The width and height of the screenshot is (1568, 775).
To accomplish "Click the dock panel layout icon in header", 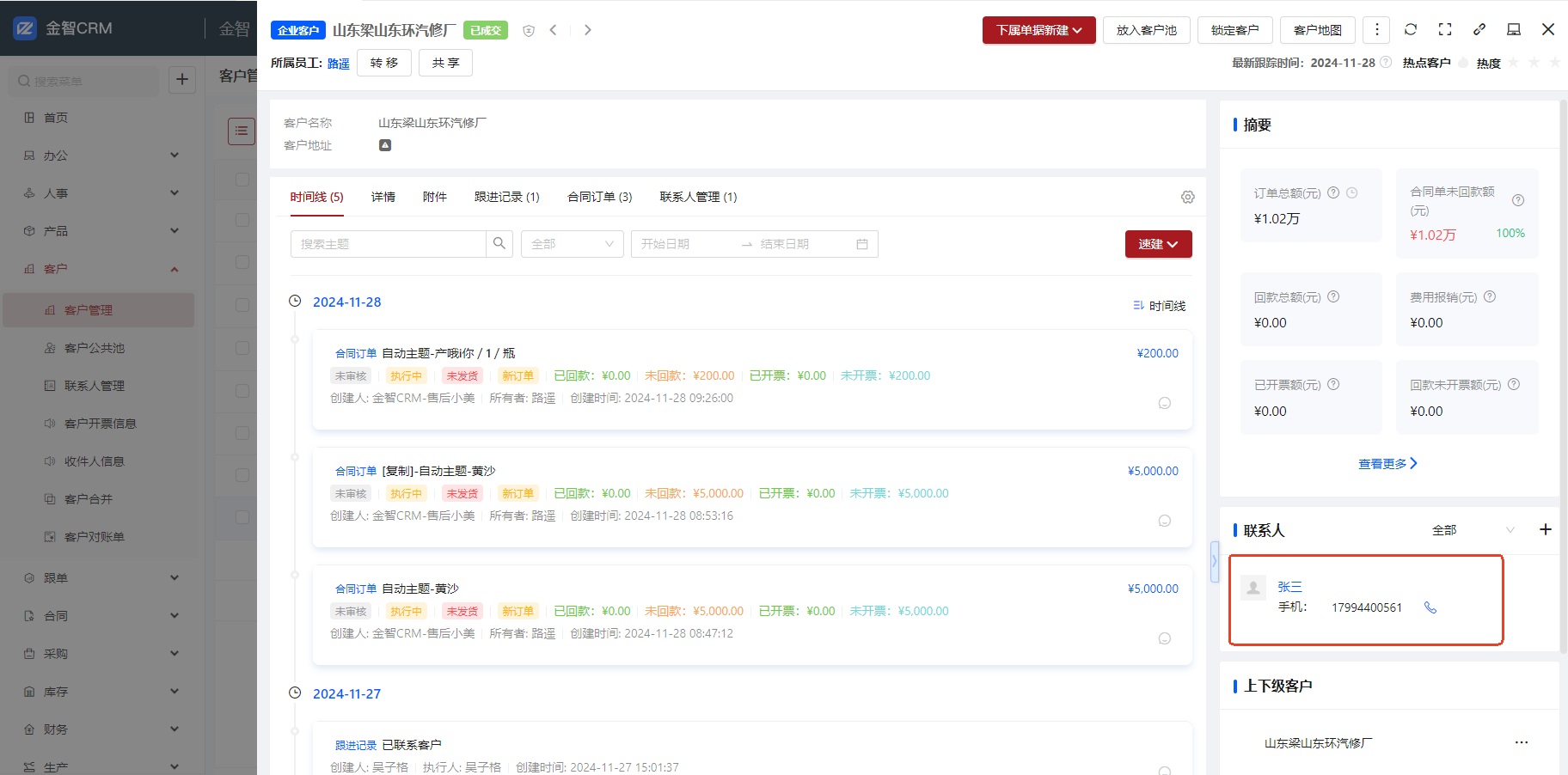I will 1514,29.
